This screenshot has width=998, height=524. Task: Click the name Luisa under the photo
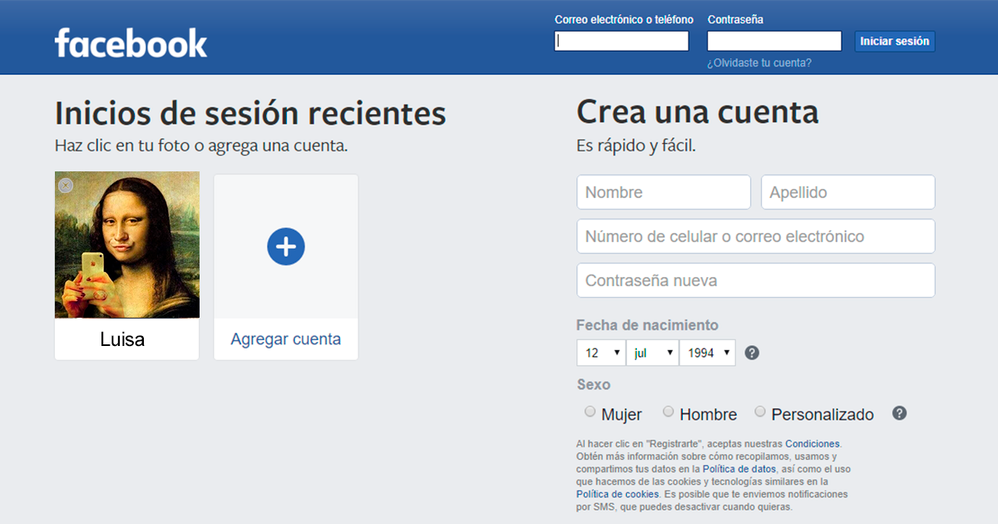point(122,339)
